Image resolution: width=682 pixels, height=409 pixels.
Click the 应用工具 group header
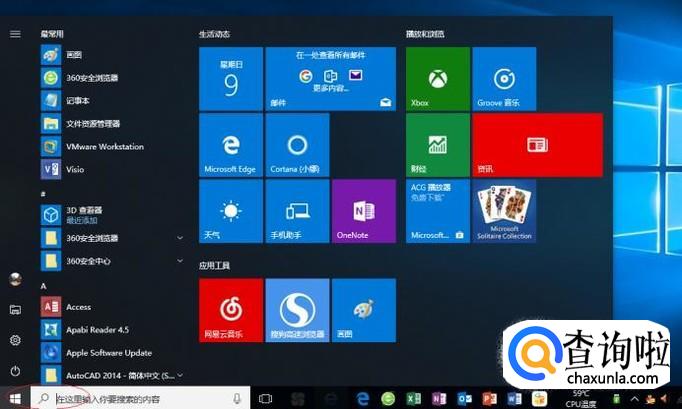point(214,265)
